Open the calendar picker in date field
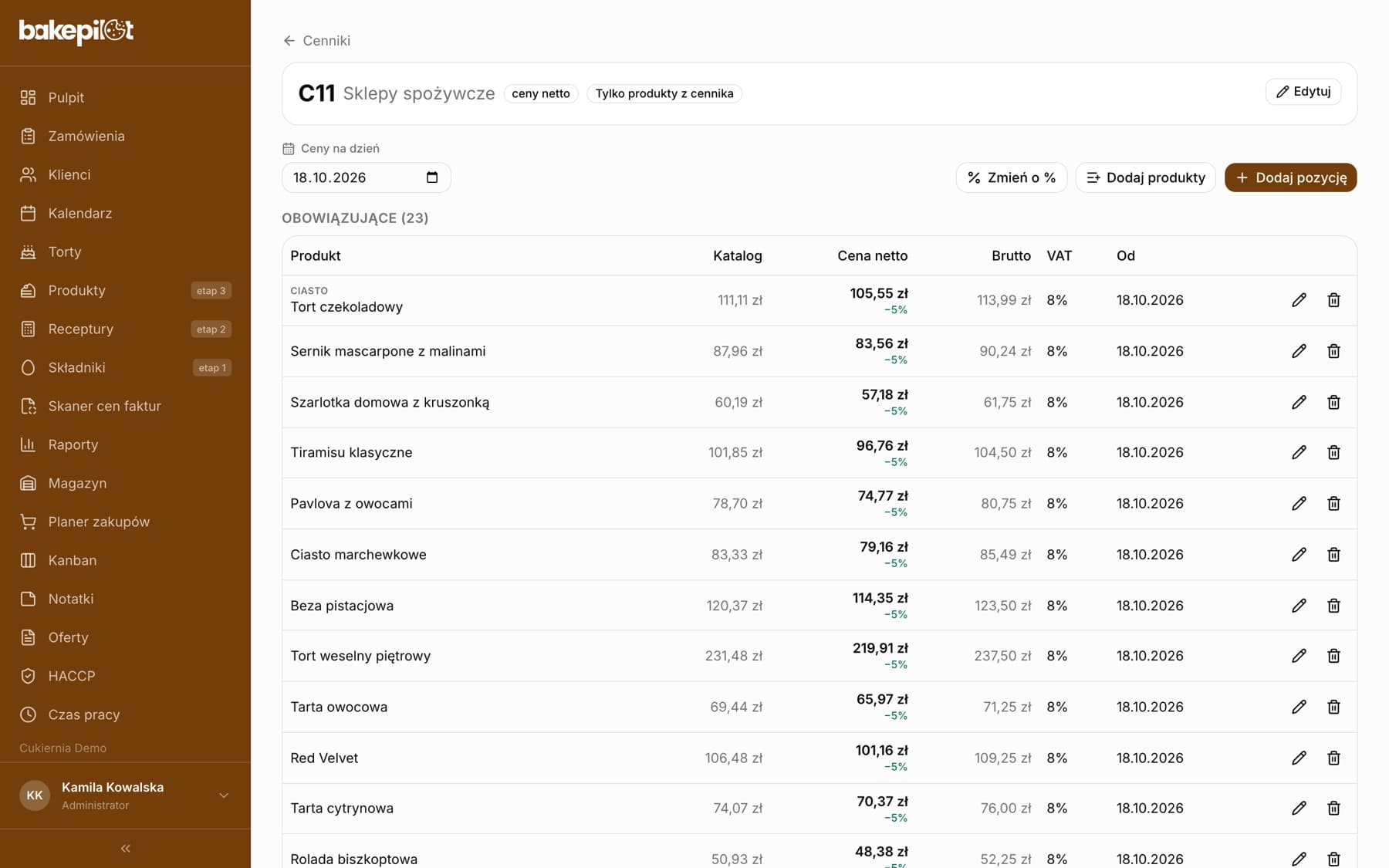 coord(432,177)
